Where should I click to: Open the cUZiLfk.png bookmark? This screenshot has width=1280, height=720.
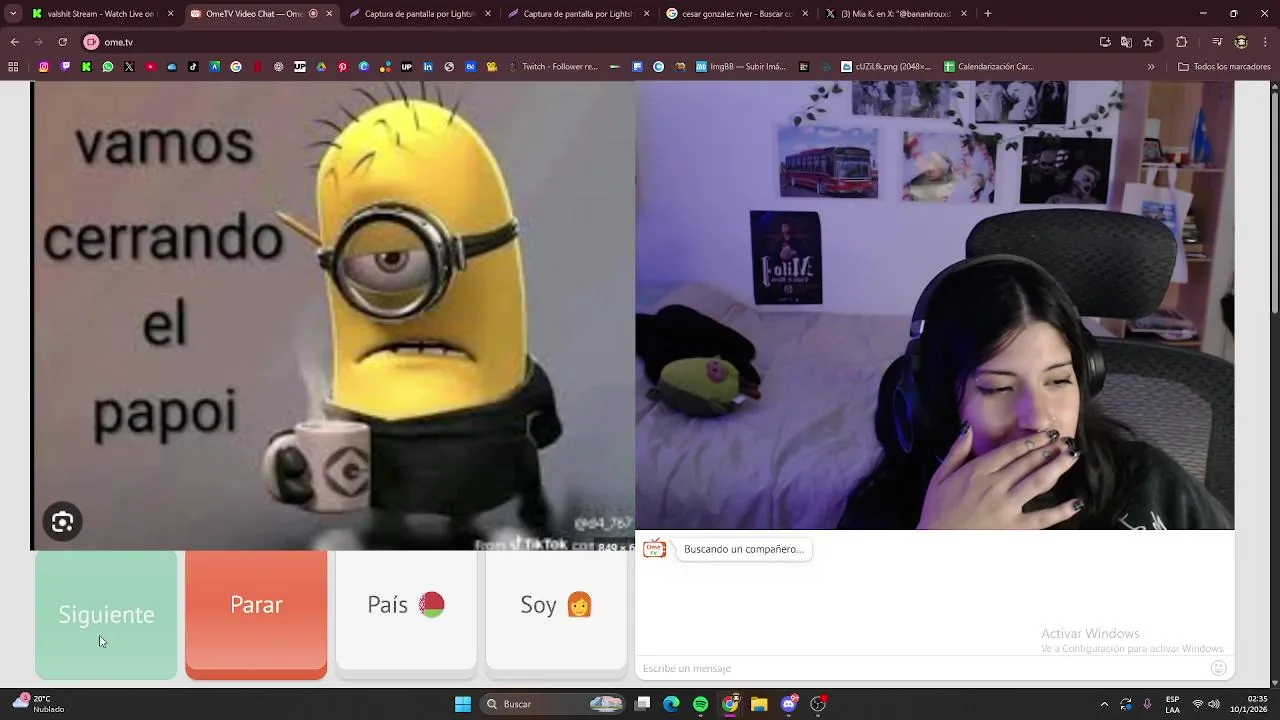pos(886,67)
